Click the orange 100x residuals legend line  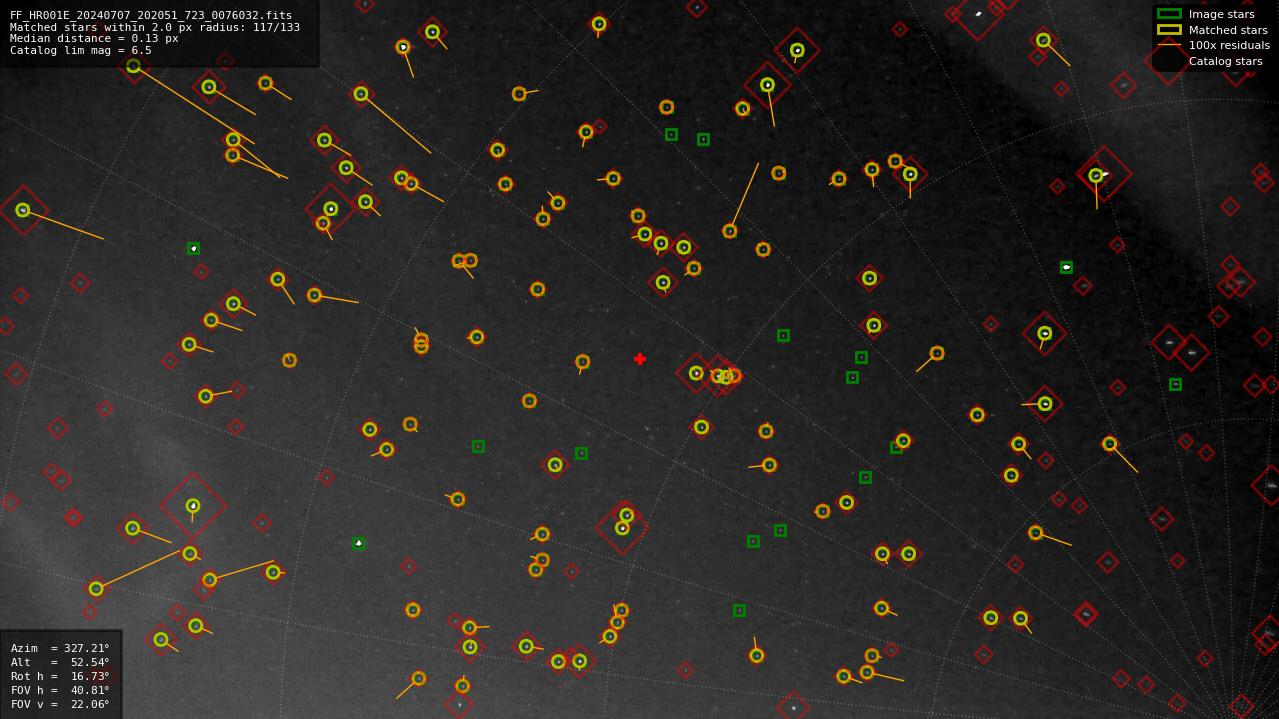pos(1169,45)
